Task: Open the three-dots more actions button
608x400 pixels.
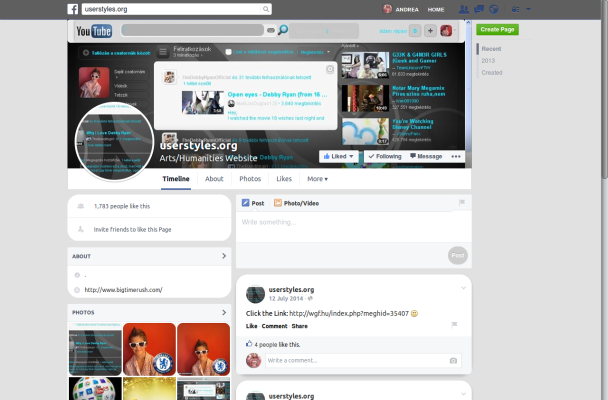Action: click(456, 157)
